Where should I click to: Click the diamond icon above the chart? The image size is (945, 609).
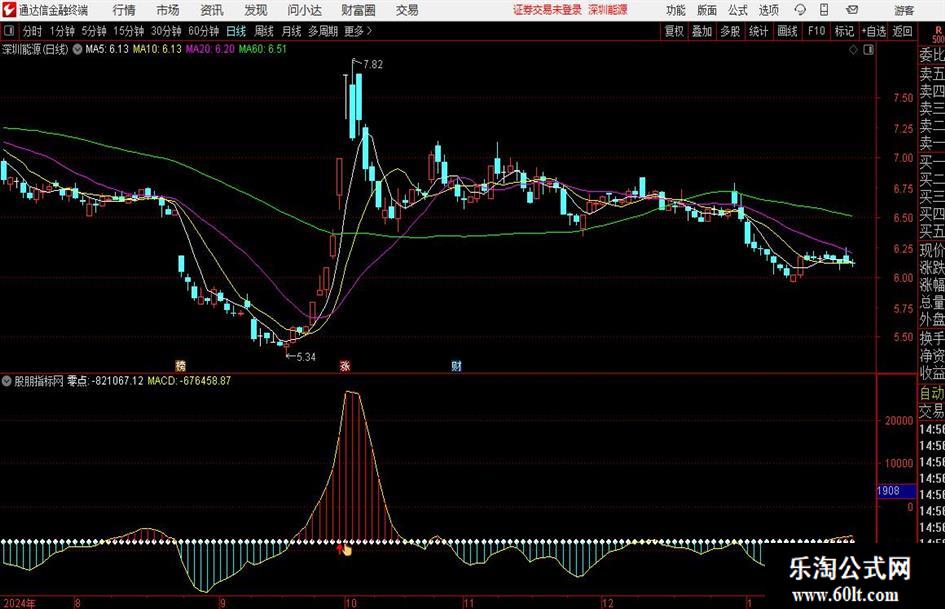point(853,50)
